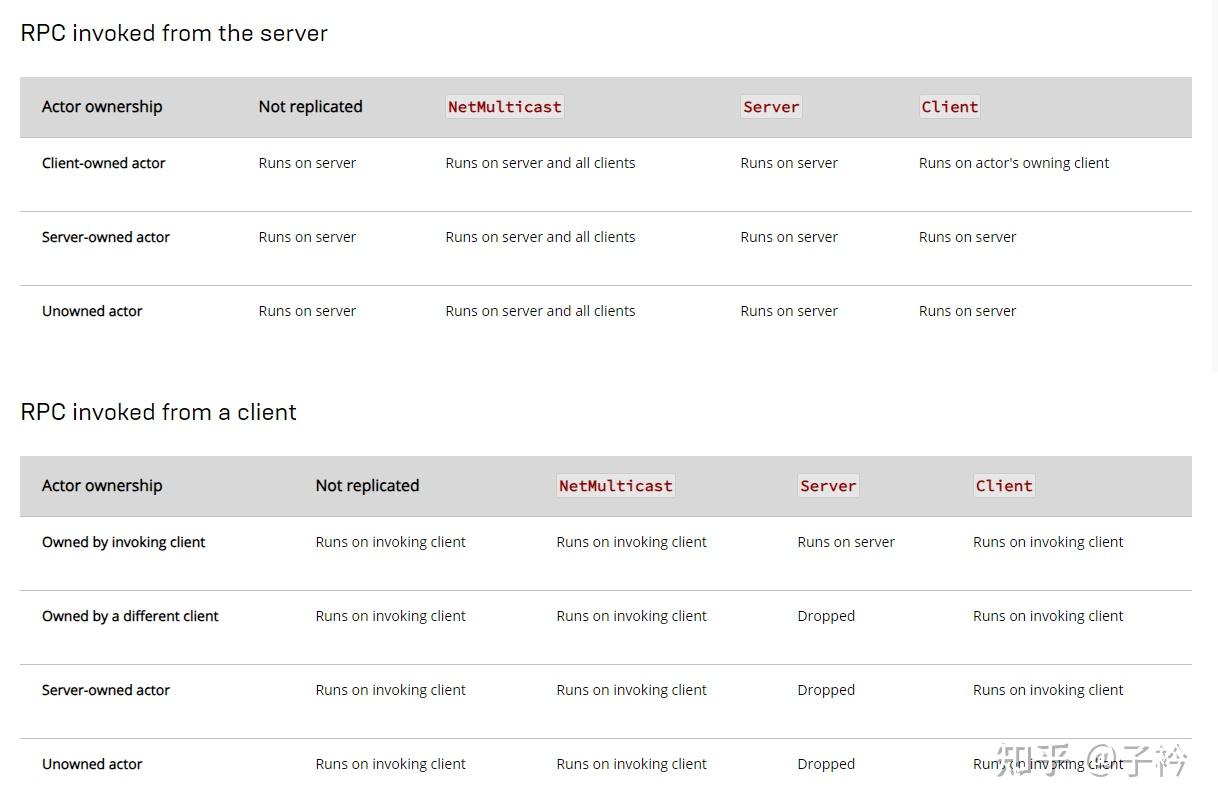
Task: Select the "Owned by invoking client" row label
Action: coord(124,542)
